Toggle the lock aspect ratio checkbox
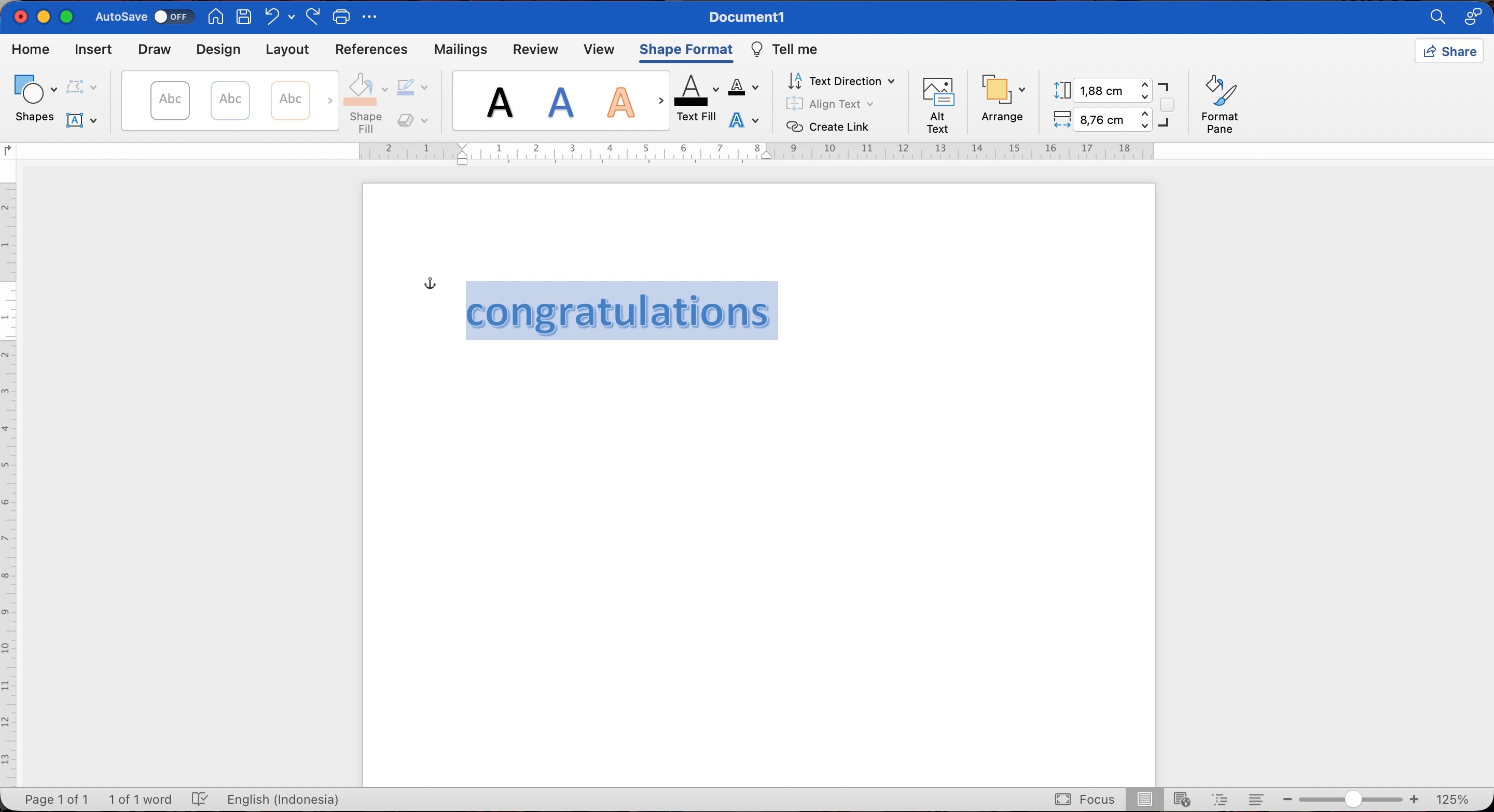 pos(1167,105)
